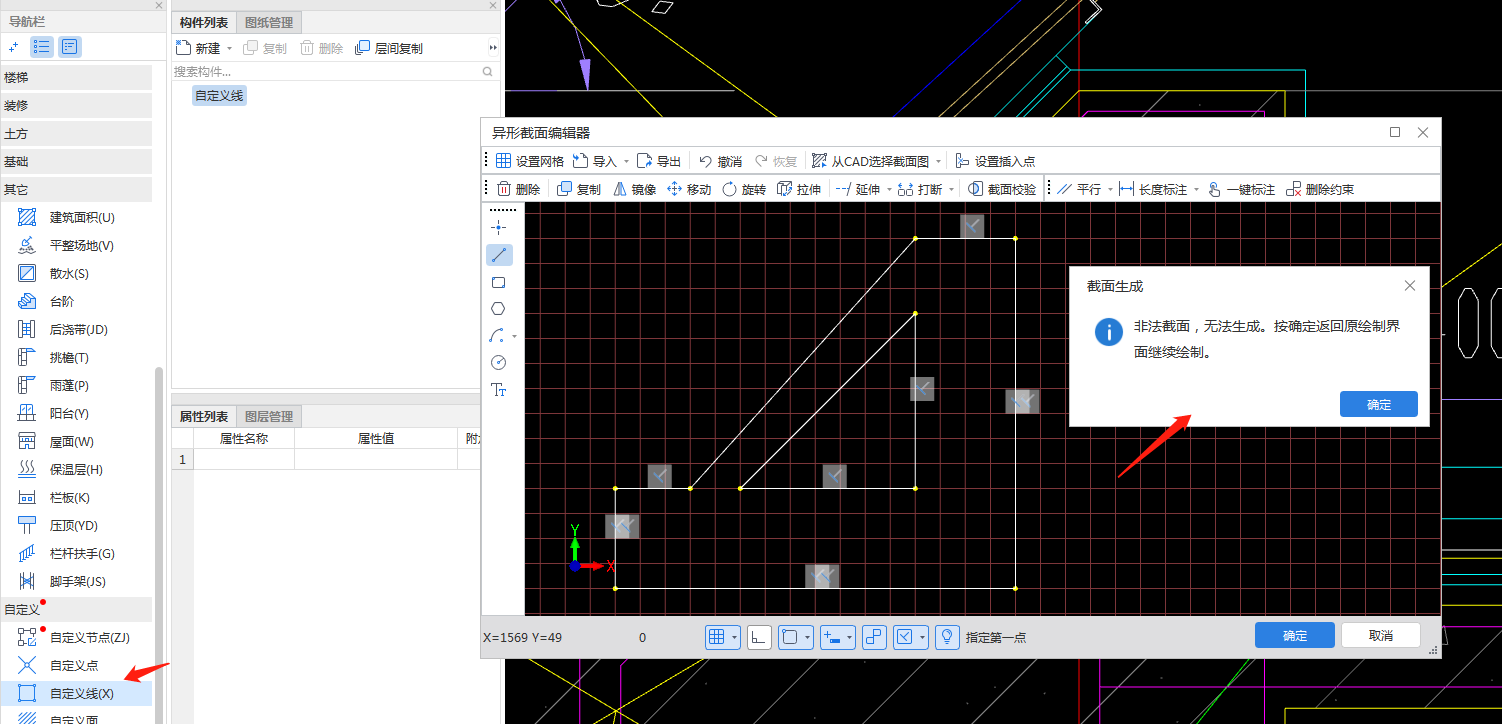Click 取消 in section editor footer

coord(1380,635)
